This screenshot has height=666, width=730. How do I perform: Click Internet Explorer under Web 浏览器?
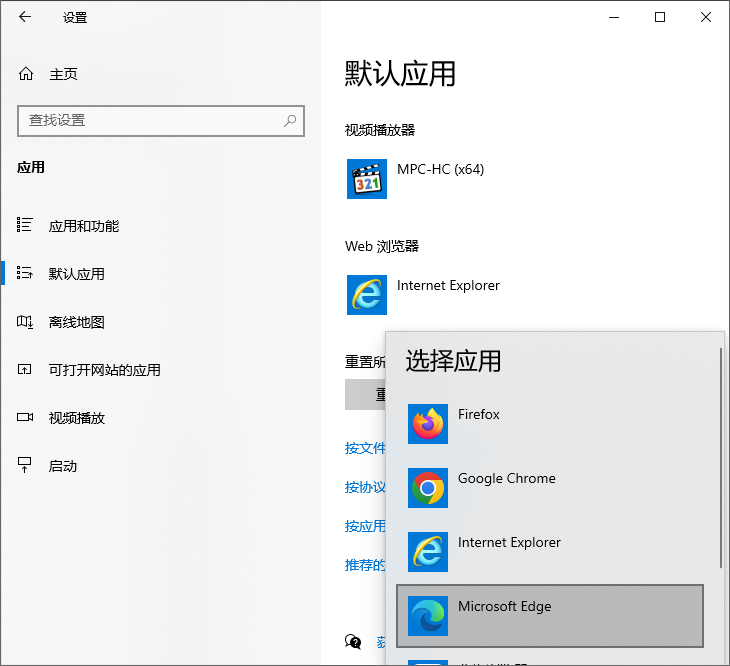click(448, 285)
